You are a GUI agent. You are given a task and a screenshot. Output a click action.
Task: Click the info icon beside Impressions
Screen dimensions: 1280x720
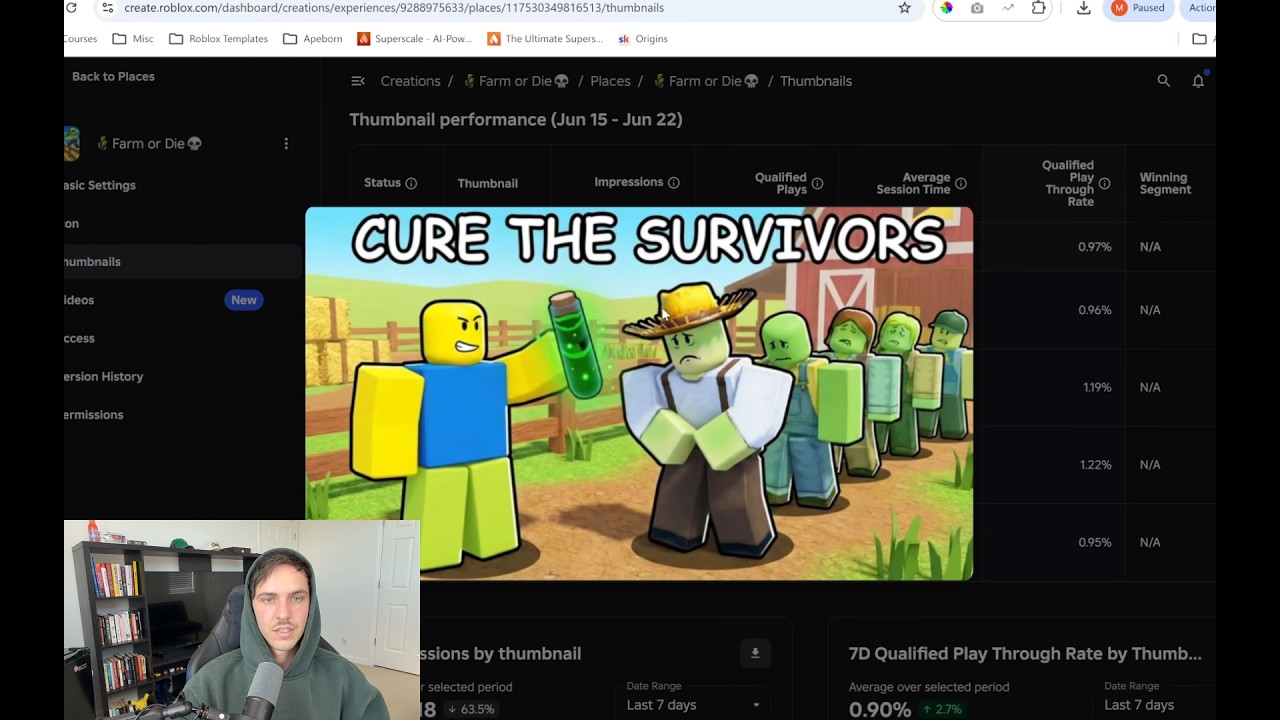pyautogui.click(x=674, y=182)
